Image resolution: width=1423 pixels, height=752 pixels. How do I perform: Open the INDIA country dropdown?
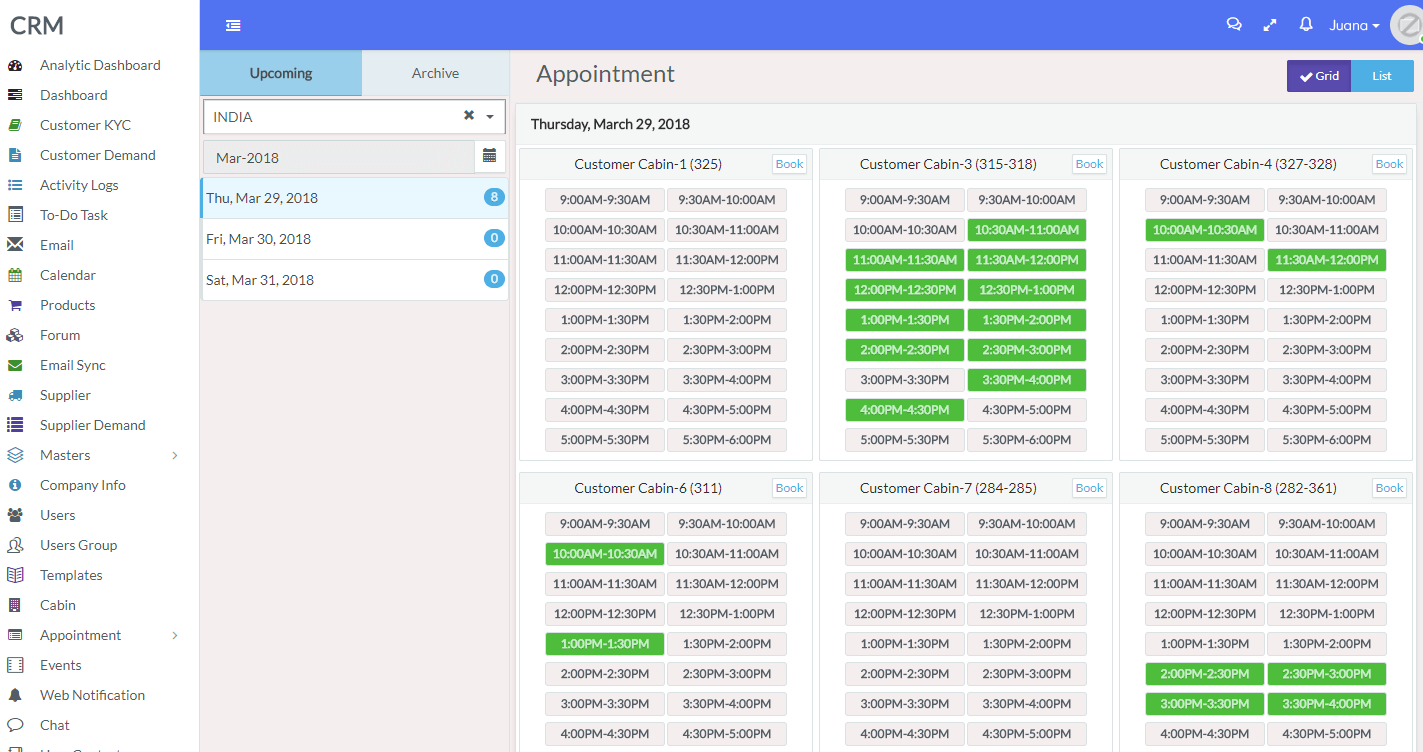490,117
